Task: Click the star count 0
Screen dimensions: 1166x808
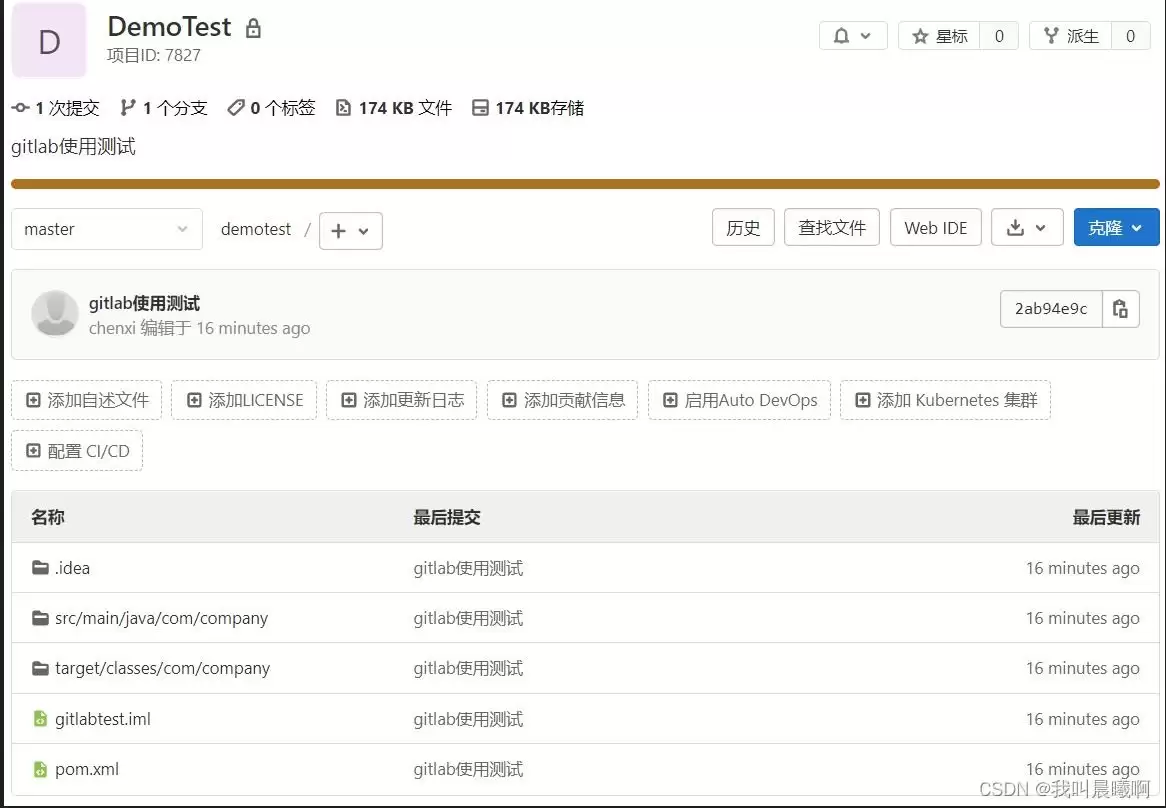Action: [x=999, y=36]
